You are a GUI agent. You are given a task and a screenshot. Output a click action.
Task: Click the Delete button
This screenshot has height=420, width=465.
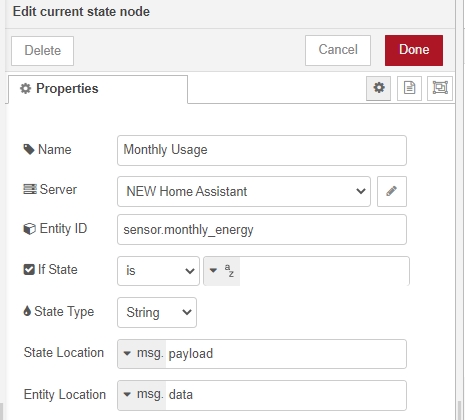[x=42, y=51]
